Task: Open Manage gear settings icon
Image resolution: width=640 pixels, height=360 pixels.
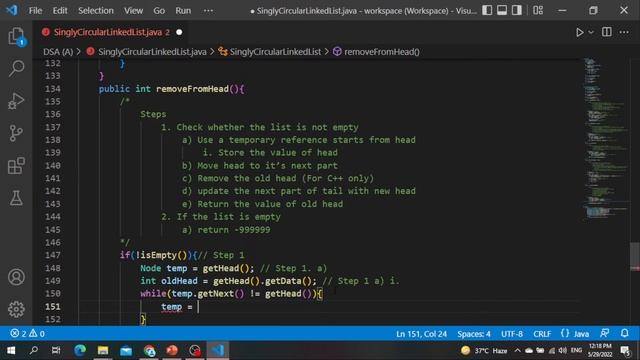Action: (16, 309)
